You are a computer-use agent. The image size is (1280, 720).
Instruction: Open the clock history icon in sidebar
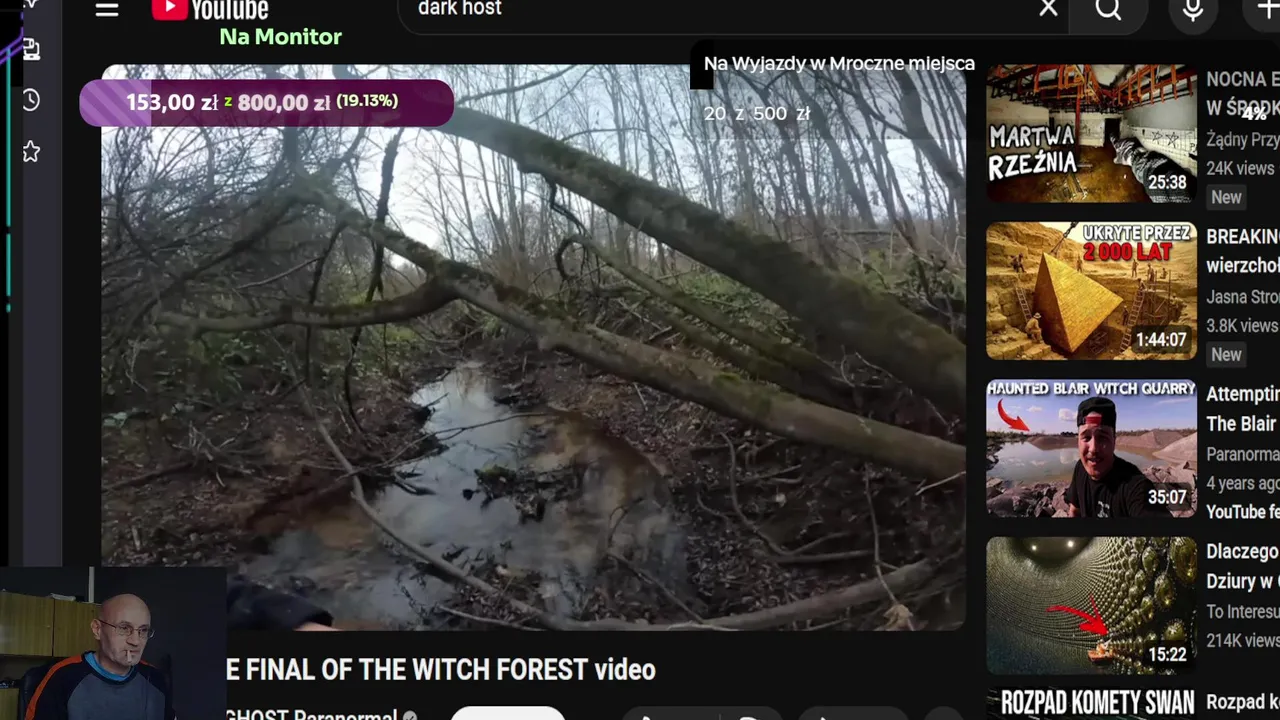[31, 100]
